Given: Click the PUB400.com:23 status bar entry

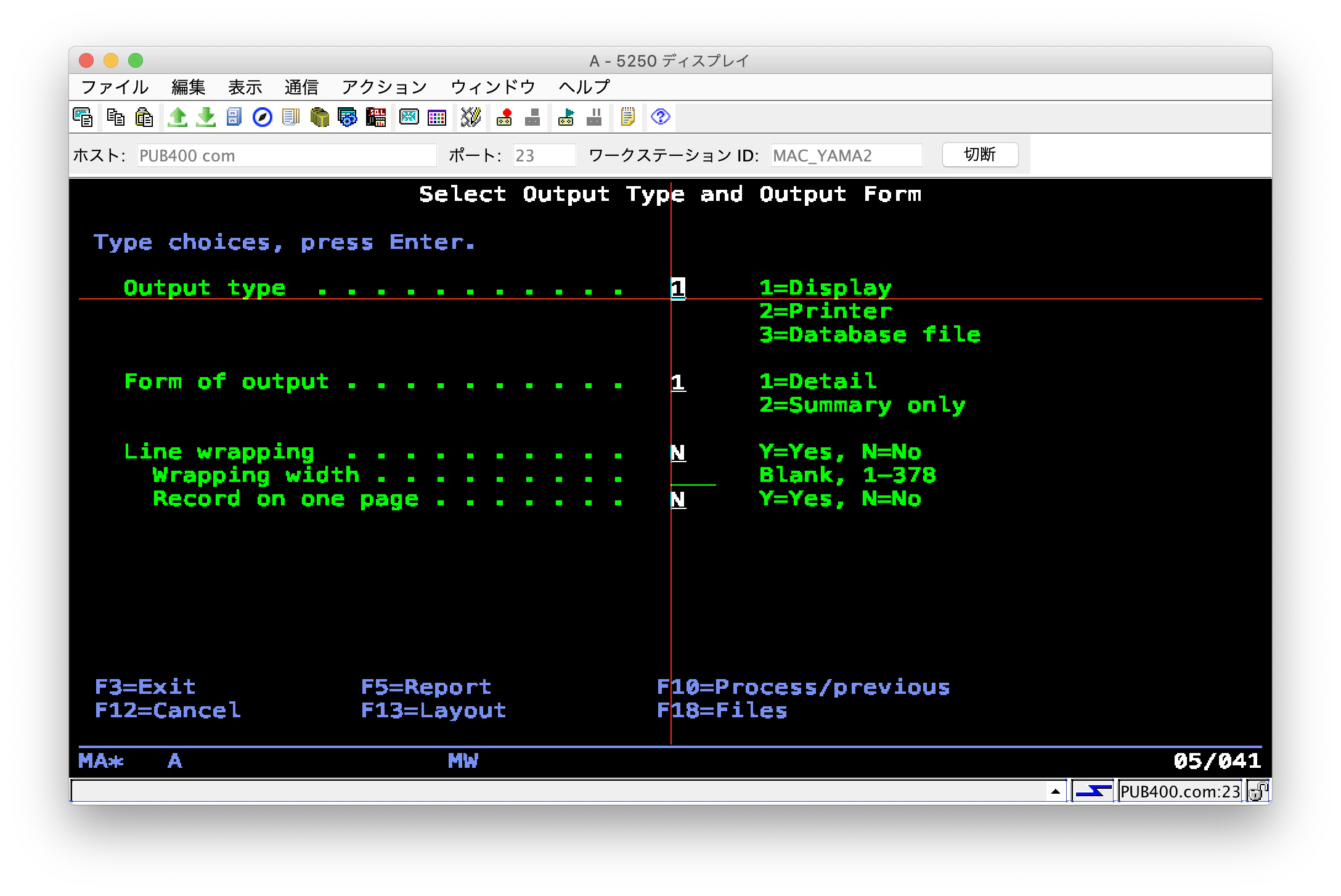Looking at the screenshot, I should click(x=1180, y=791).
